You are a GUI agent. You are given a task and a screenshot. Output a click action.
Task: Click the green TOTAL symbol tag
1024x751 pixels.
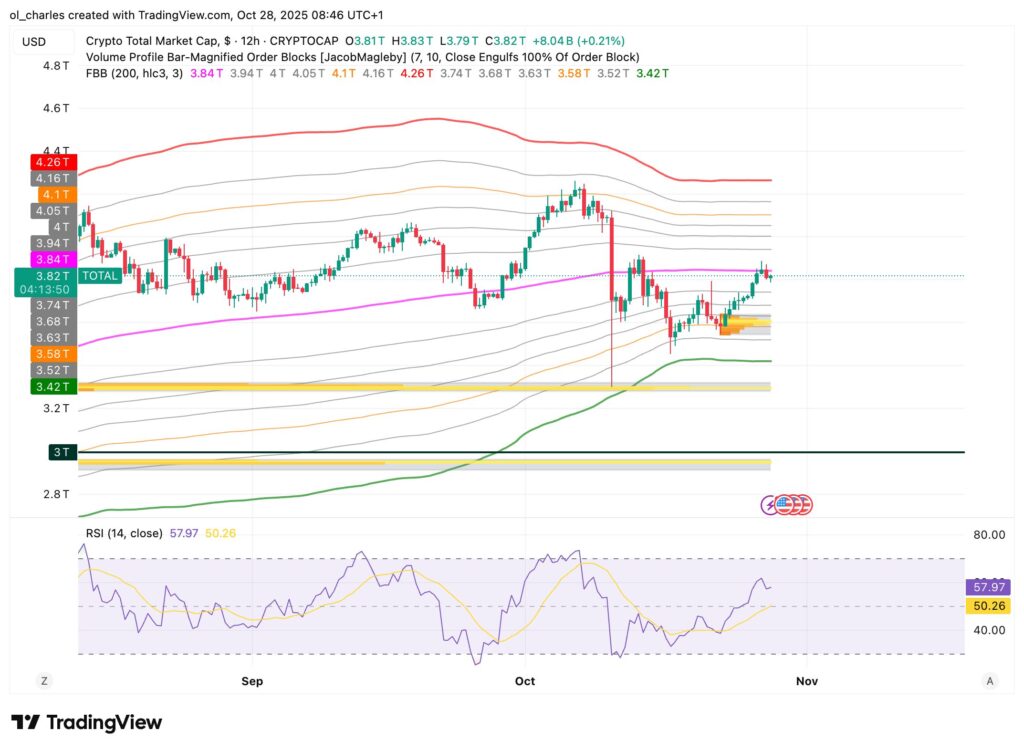pos(99,275)
